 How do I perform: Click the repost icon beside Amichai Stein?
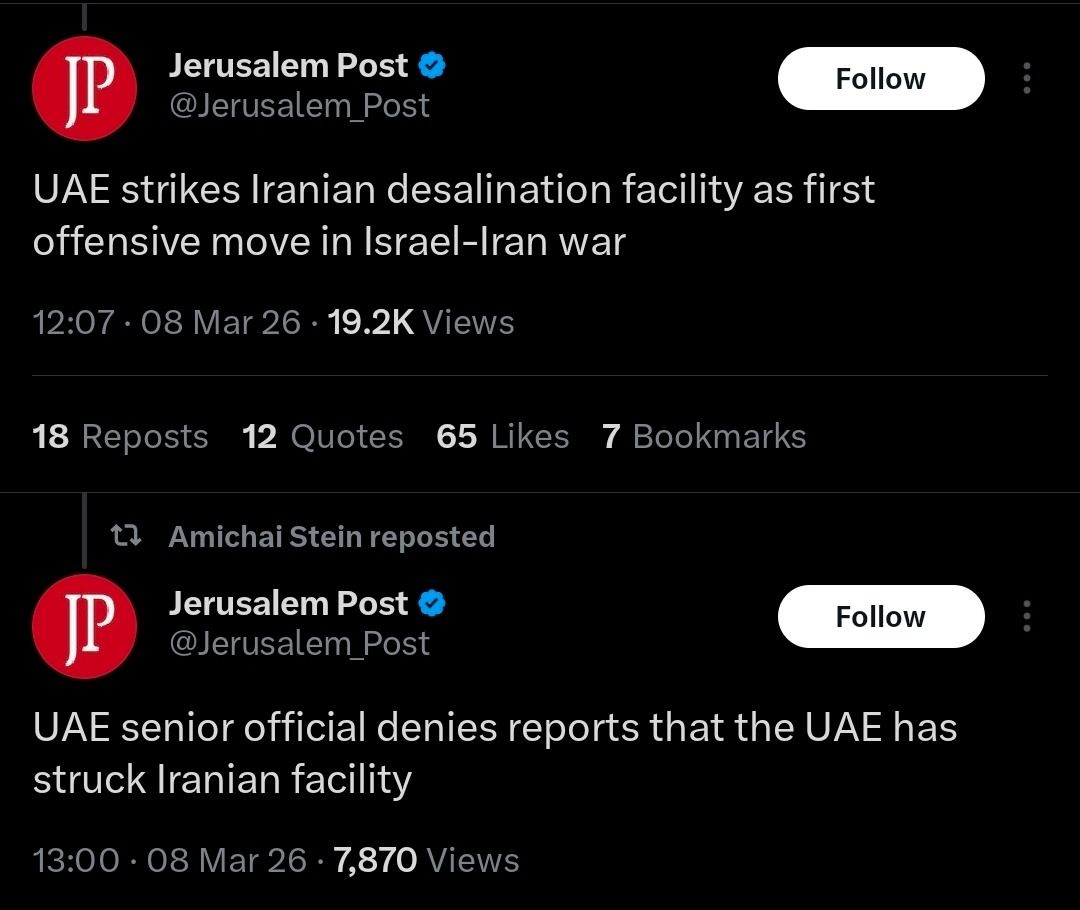pyautogui.click(x=125, y=537)
